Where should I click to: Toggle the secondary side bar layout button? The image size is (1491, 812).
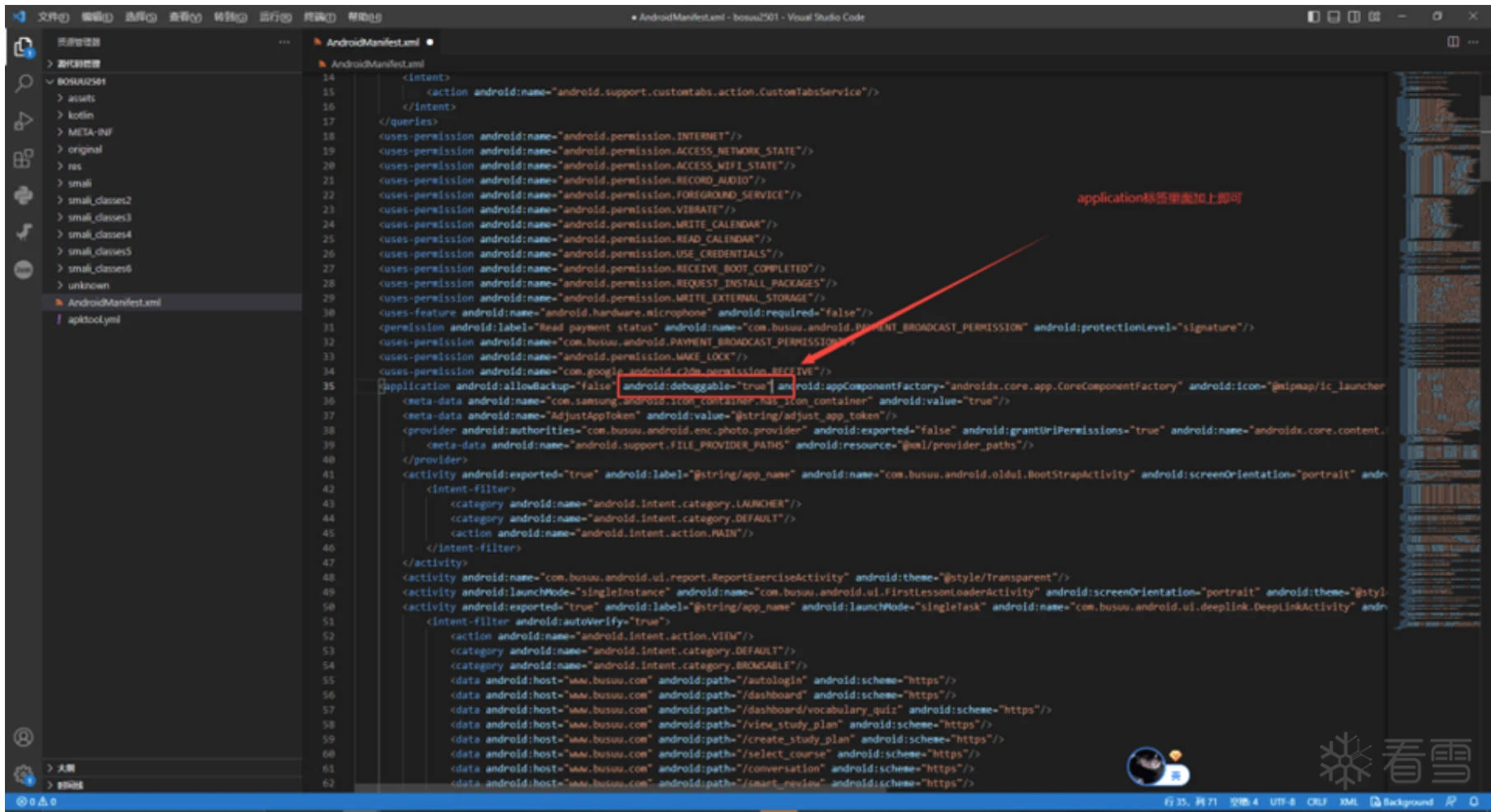click(1354, 16)
